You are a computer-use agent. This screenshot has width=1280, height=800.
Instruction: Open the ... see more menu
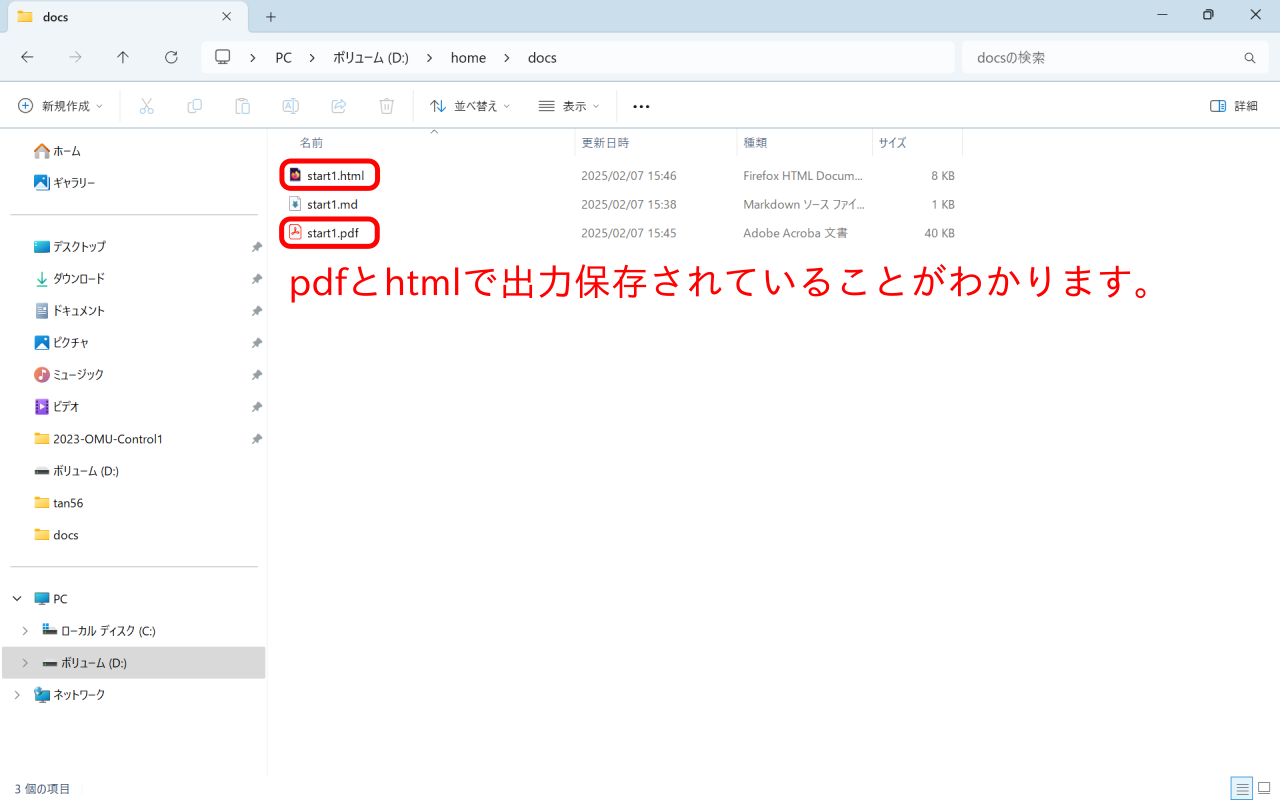pos(641,105)
